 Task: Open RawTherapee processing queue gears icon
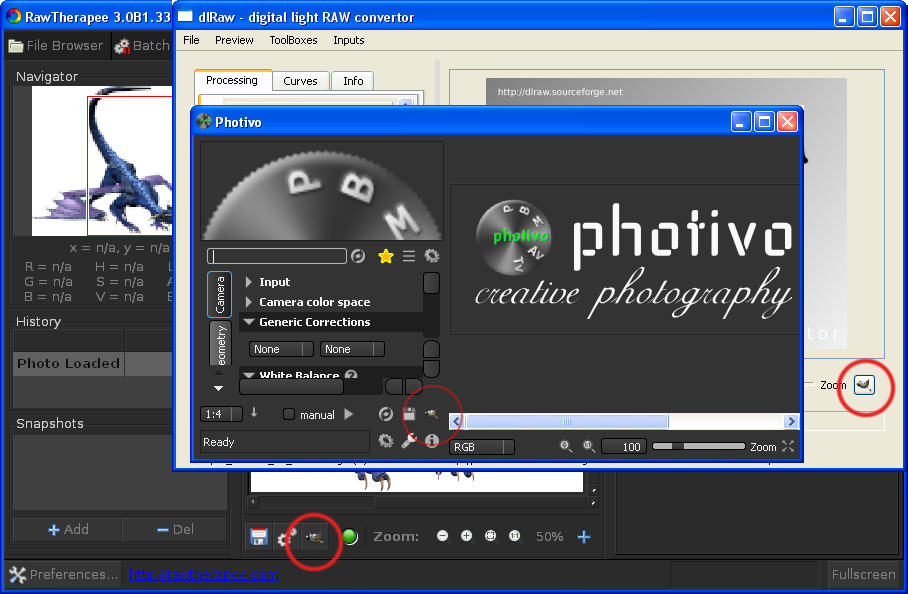coord(286,538)
